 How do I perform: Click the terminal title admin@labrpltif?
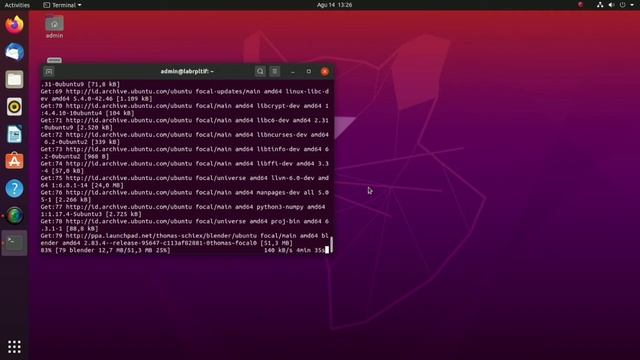(187, 71)
